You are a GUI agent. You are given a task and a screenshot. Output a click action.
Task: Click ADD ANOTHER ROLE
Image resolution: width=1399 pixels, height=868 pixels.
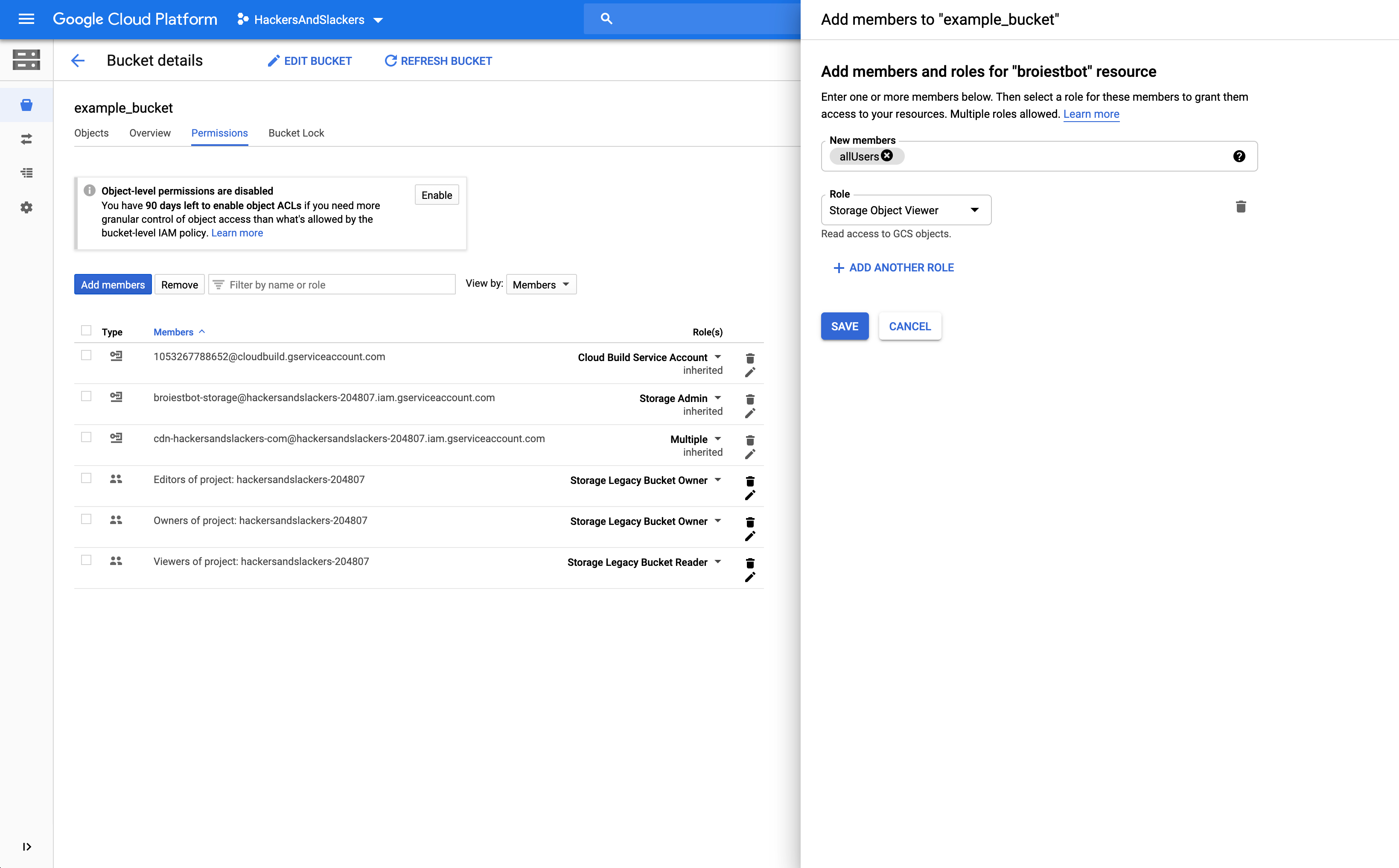[x=893, y=268]
